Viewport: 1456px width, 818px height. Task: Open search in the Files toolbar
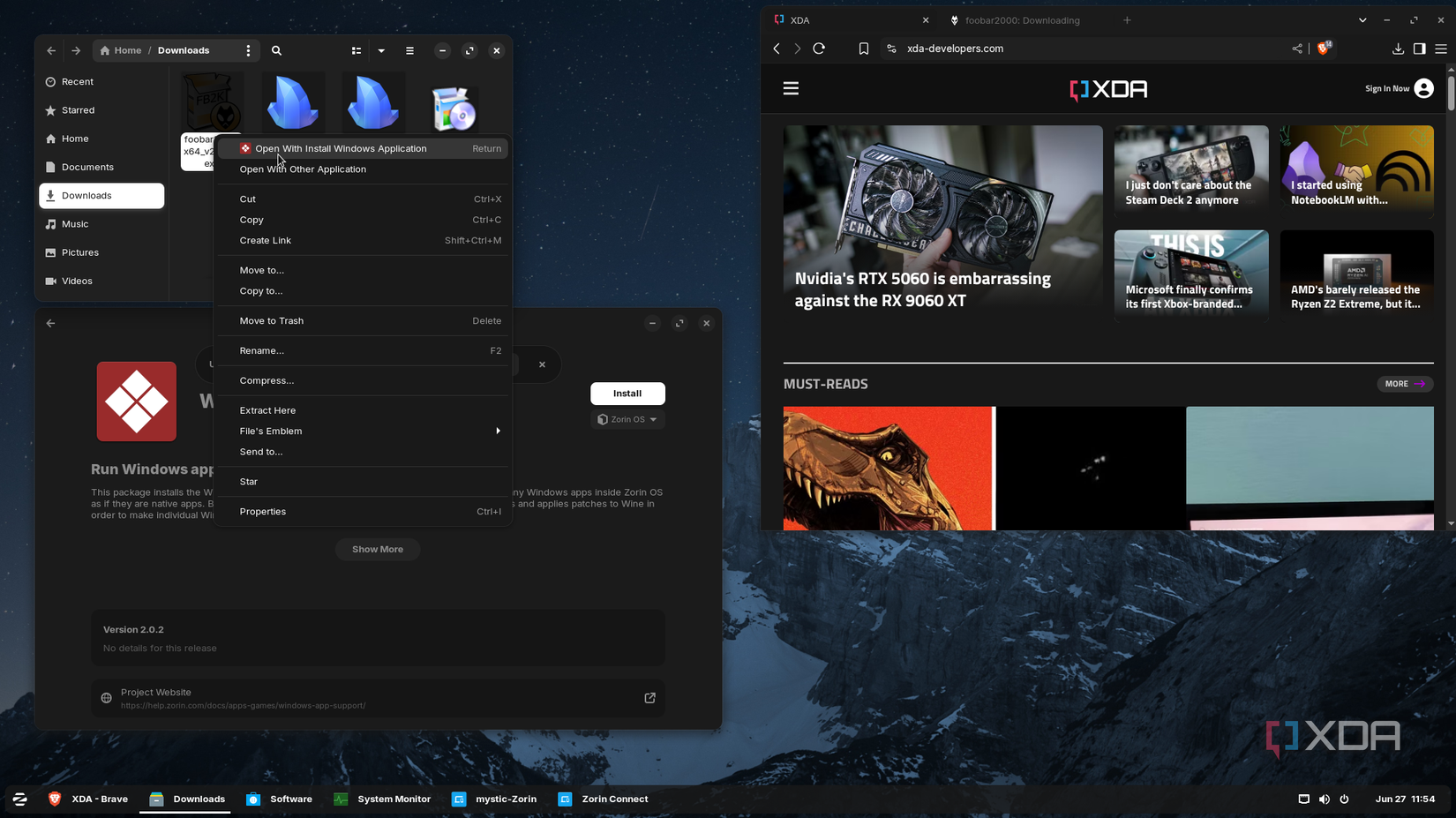point(276,50)
